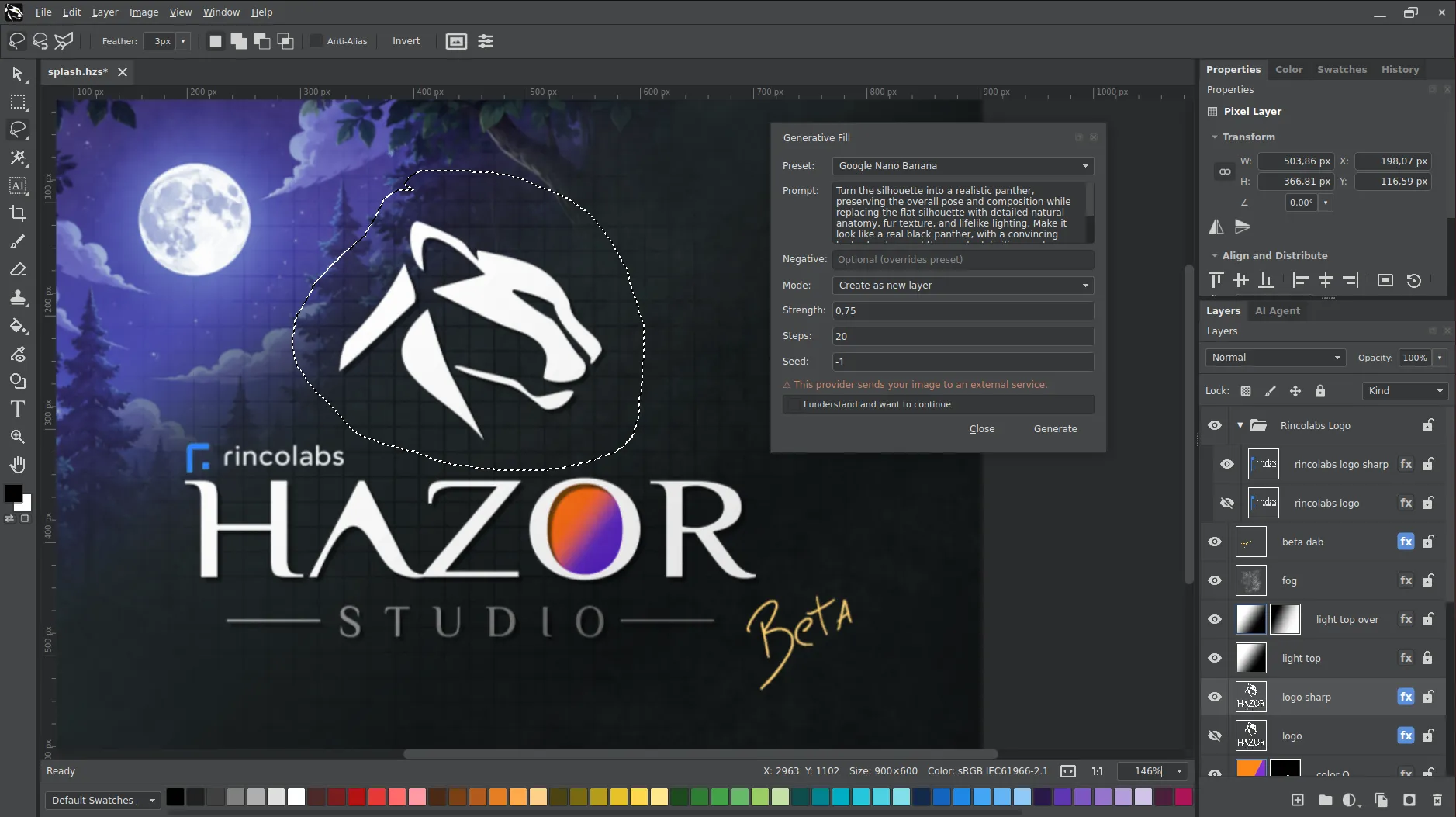Select the Lasso tool in the toolbox

(x=18, y=130)
